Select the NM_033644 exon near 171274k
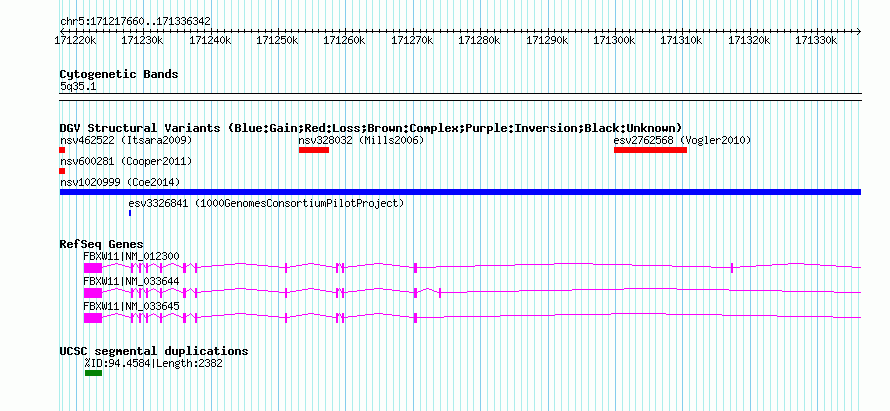This screenshot has height=411, width=890. (440, 292)
